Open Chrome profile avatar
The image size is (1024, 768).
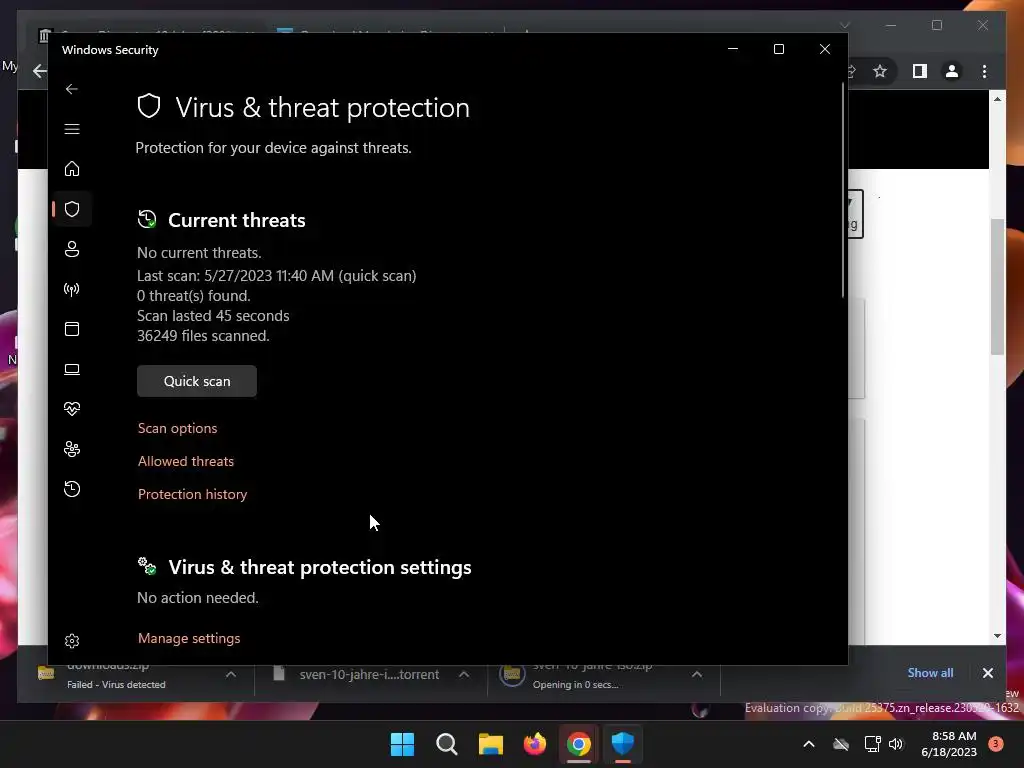[952, 71]
